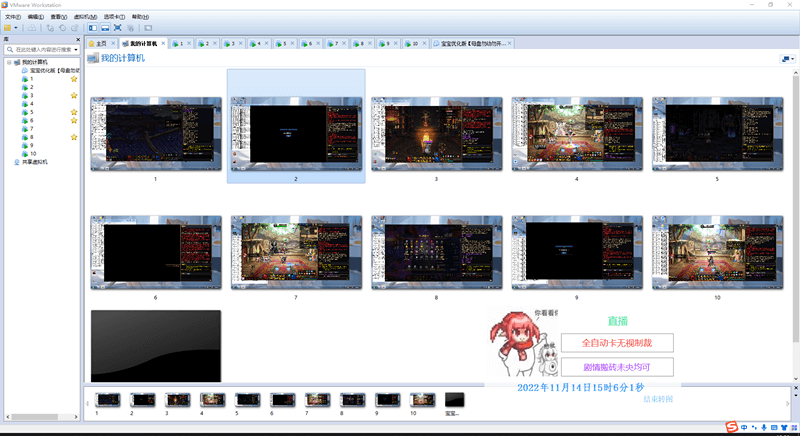Viewport: 800px width, 436px height.
Task: Open VM 8 large thumbnail
Action: coord(437,252)
